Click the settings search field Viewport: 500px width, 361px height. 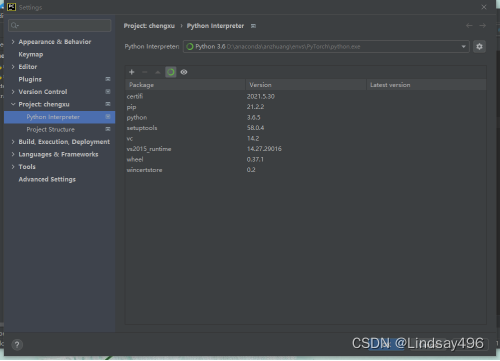pyautogui.click(x=60, y=25)
